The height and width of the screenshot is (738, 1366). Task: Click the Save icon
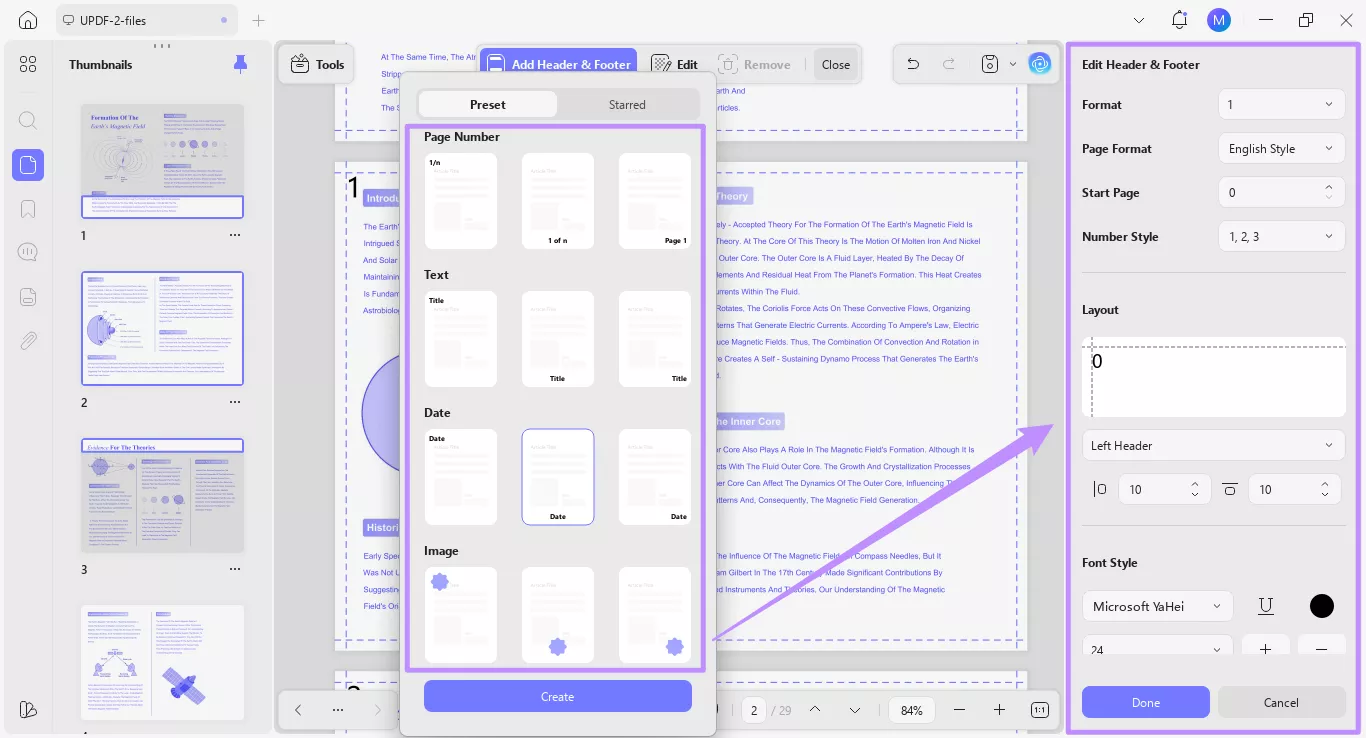click(988, 63)
